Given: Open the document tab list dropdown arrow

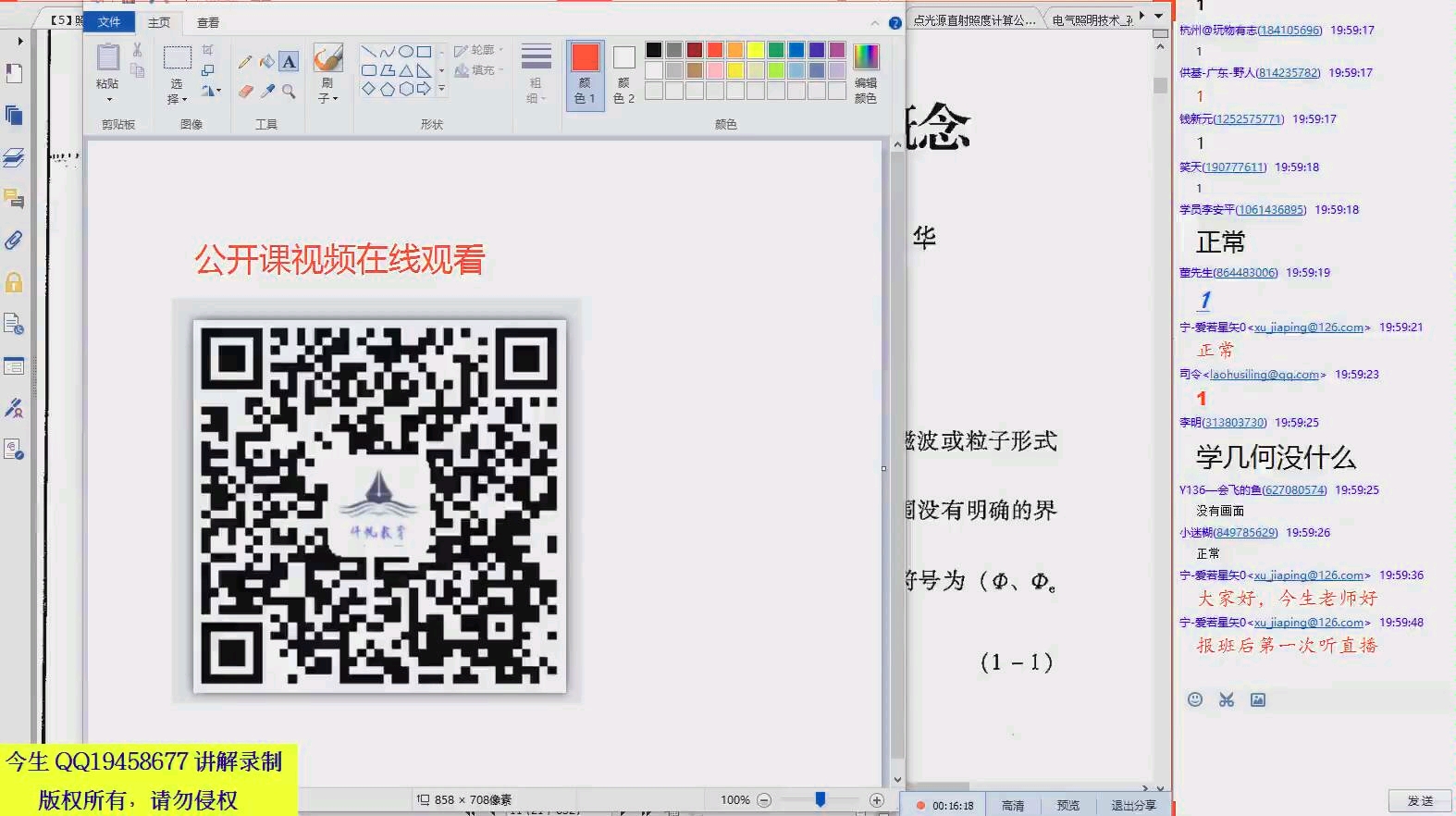Looking at the screenshot, I should point(1158,16).
